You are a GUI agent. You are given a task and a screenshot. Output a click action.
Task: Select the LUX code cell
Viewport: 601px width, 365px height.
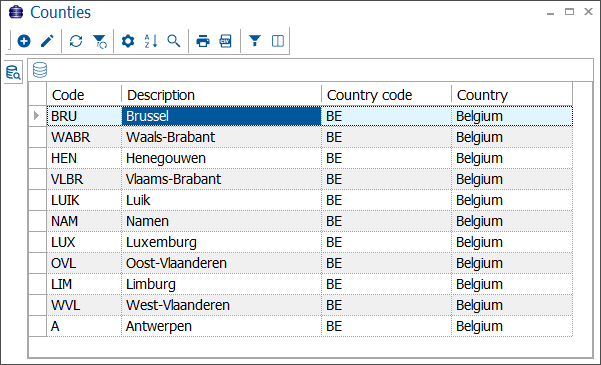tap(84, 242)
